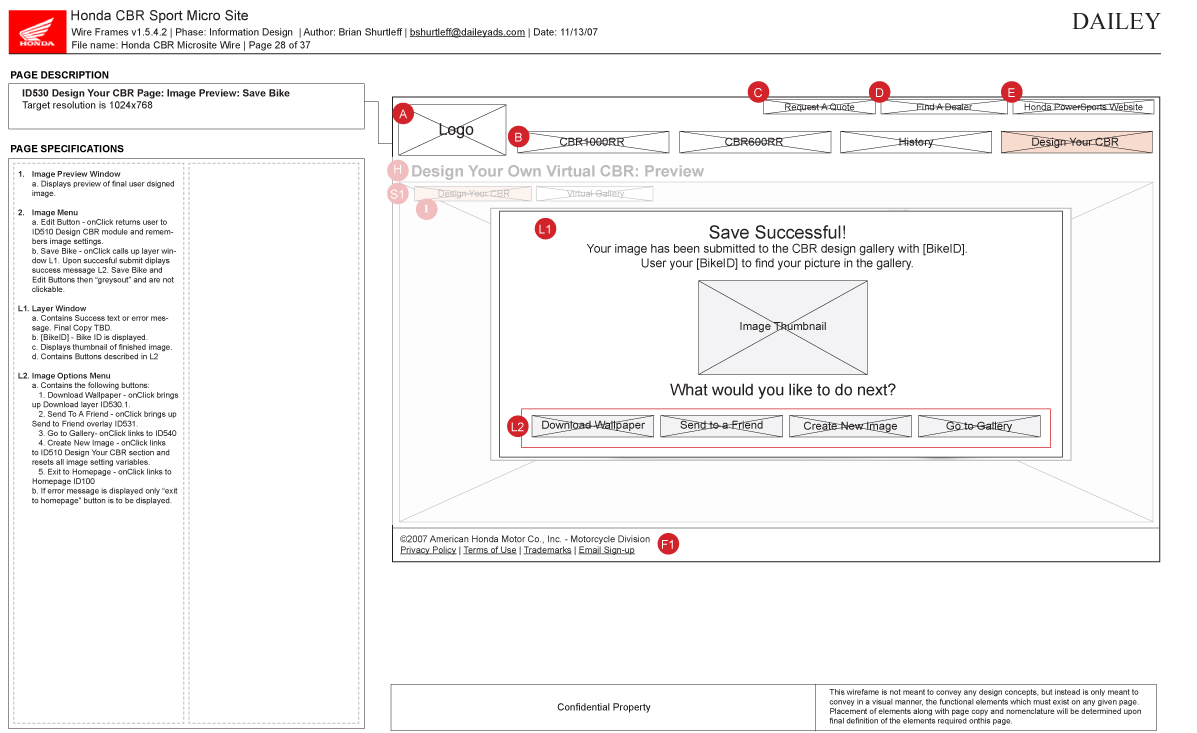Click the bshurtleff@daileyads.com email link

[x=467, y=32]
